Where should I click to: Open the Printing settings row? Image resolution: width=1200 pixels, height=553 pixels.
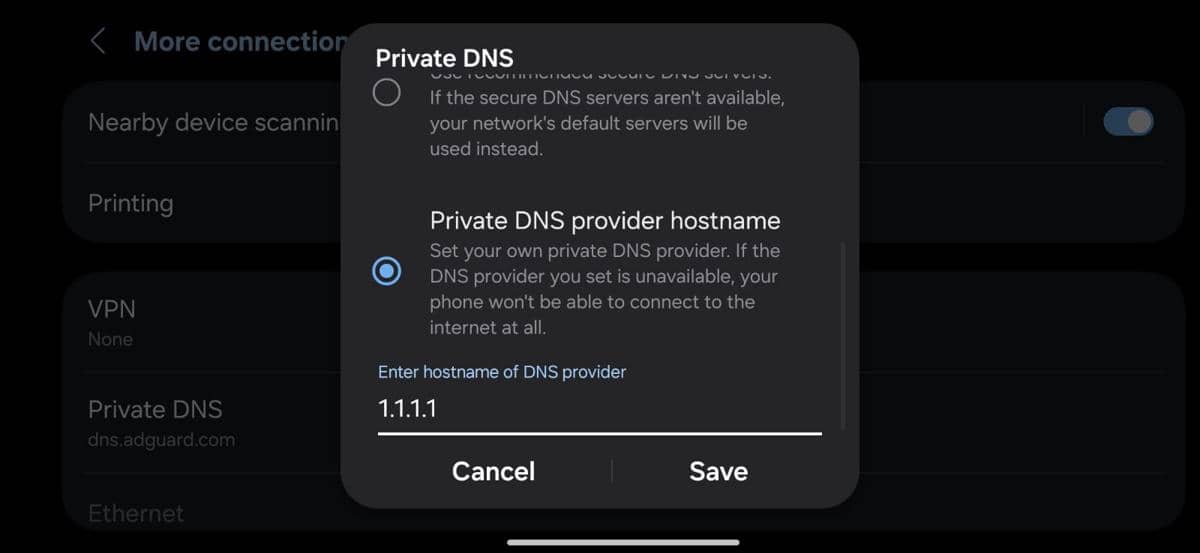pyautogui.click(x=131, y=204)
